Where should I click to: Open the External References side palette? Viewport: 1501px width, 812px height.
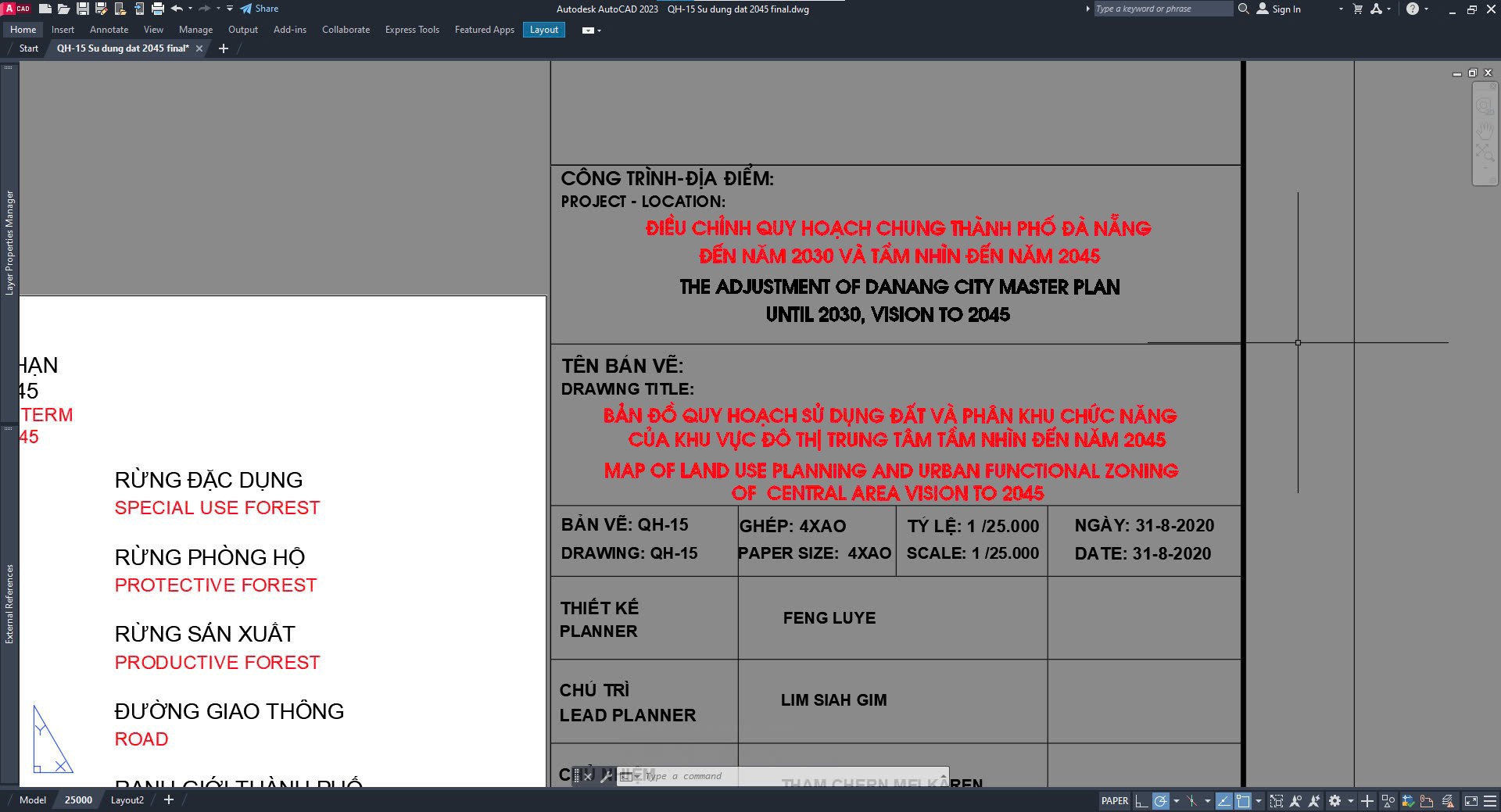click(9, 603)
